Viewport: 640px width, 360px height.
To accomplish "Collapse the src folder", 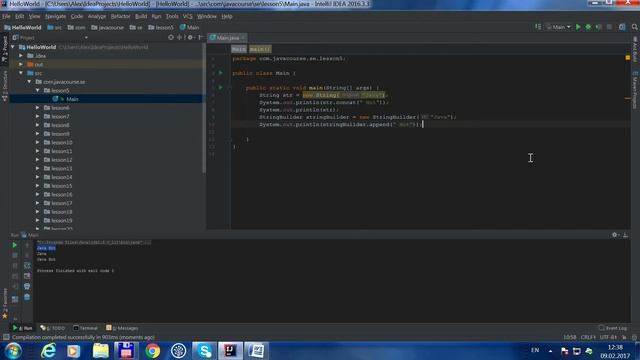I will (21, 73).
